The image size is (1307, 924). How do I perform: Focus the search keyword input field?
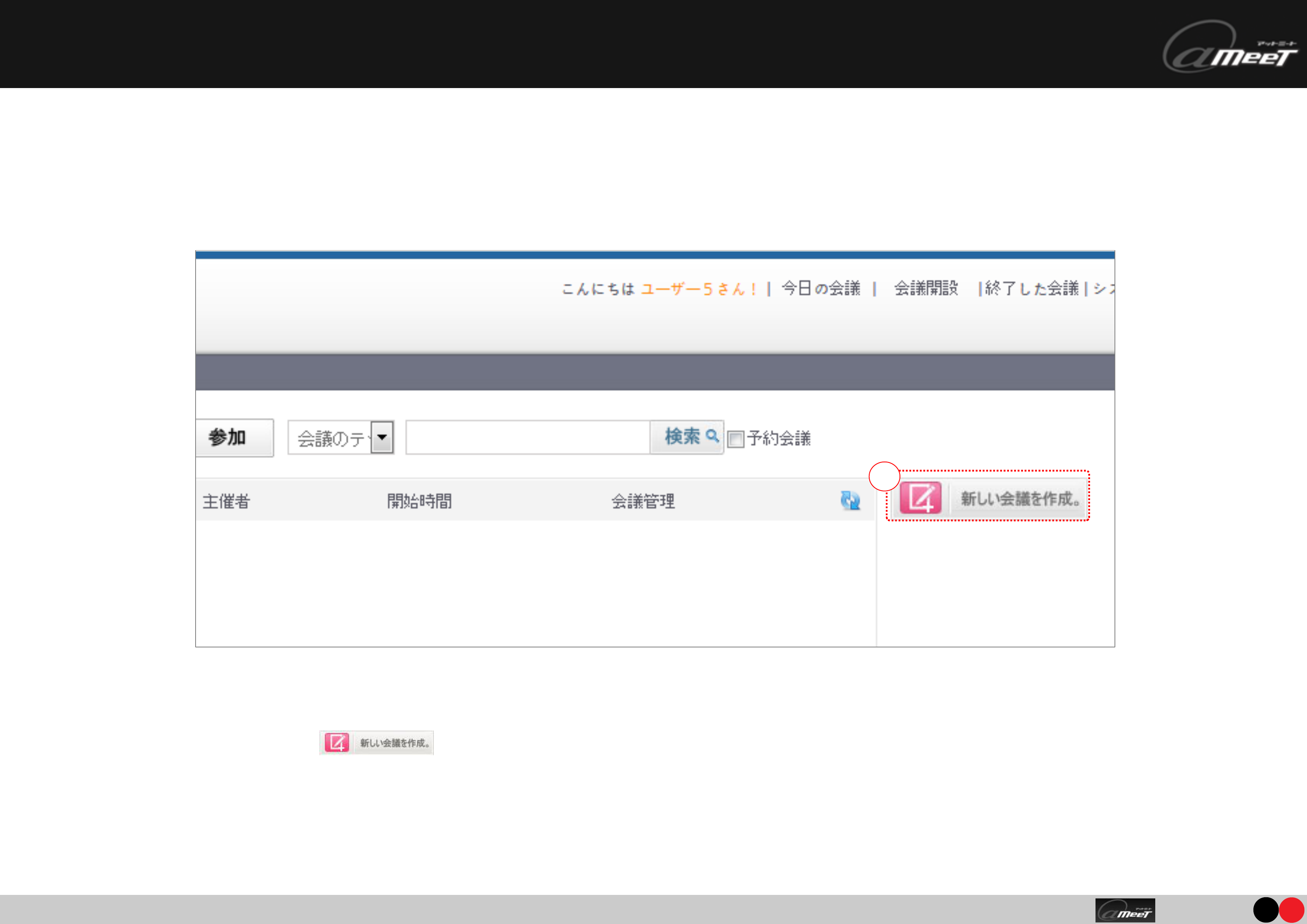click(x=528, y=437)
